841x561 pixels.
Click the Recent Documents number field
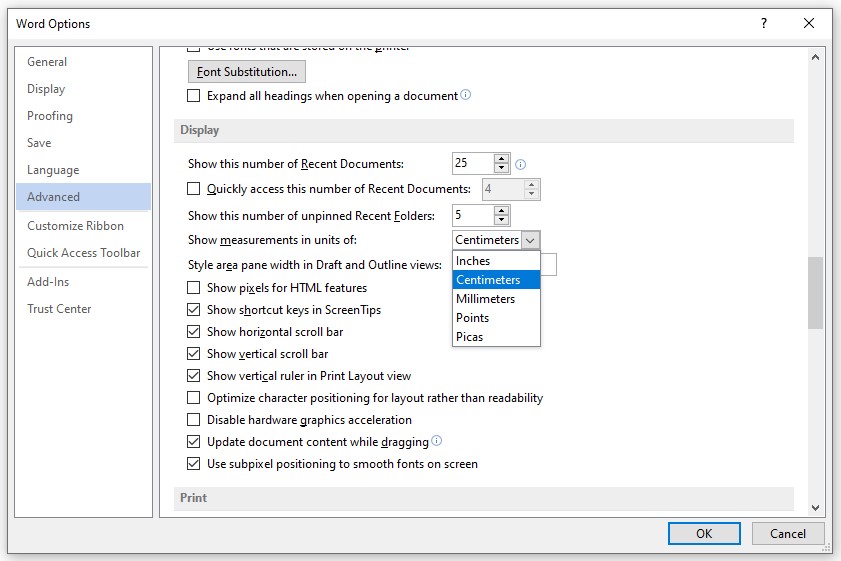pos(473,163)
